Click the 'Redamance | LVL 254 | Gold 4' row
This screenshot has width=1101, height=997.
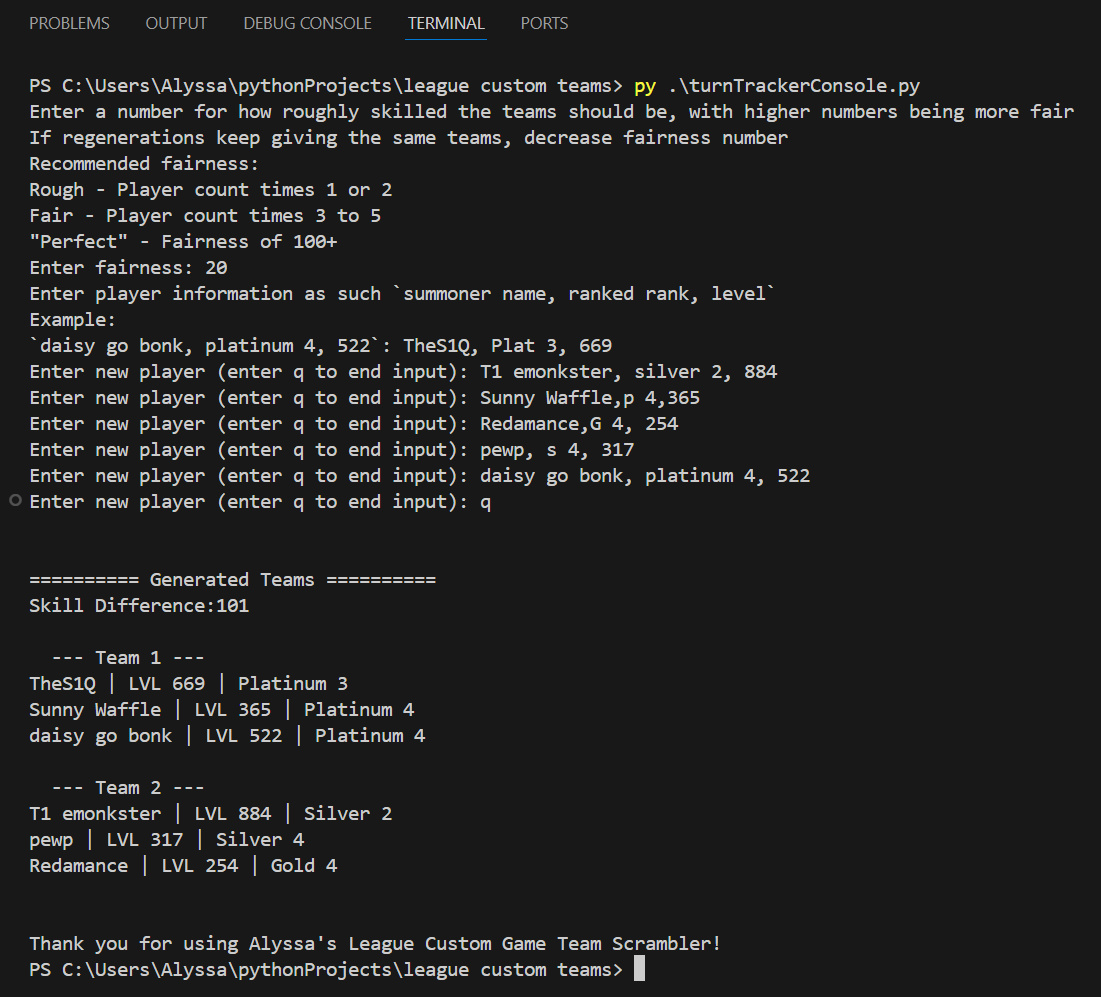point(183,865)
